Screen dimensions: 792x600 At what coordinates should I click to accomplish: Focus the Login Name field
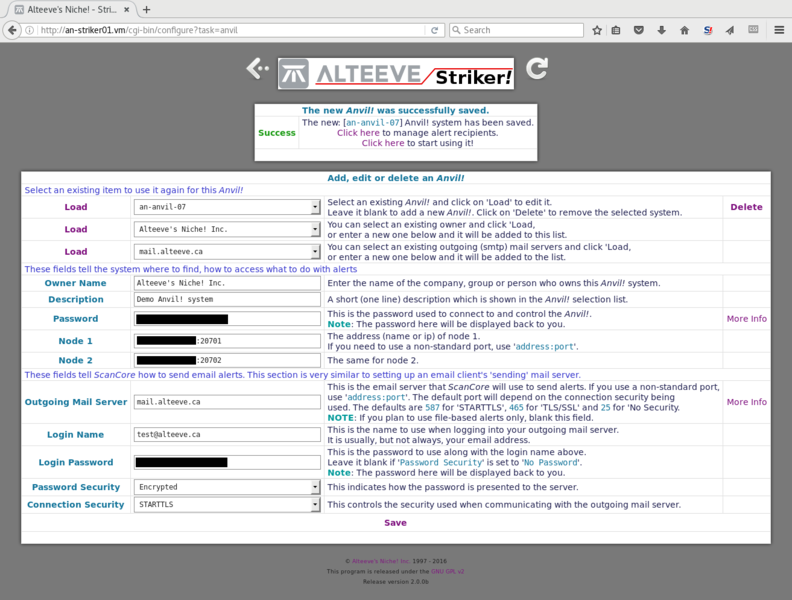point(227,434)
